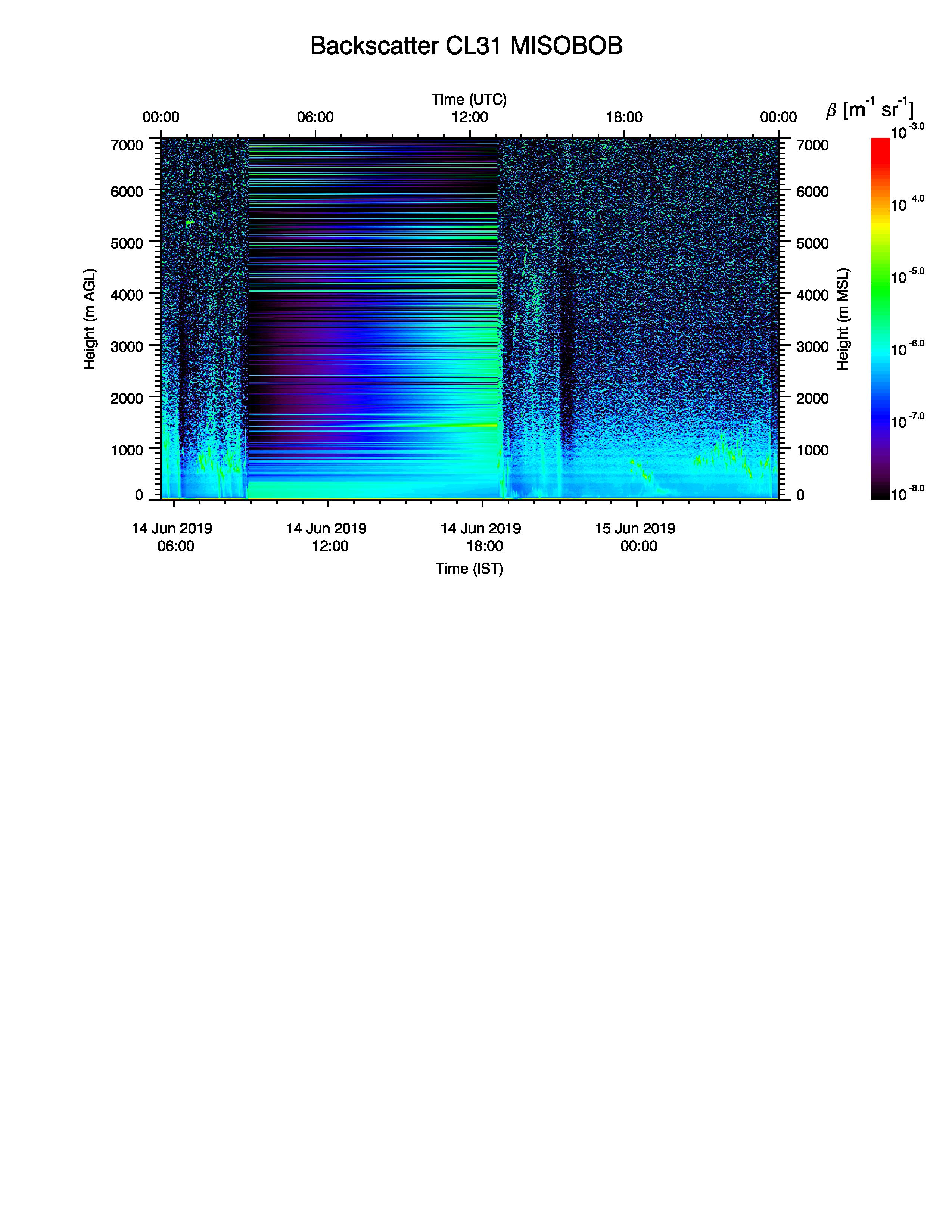Click the plot title Backscatter CL31 MISOBOB
This screenshot has width=952, height=1232.
[x=466, y=46]
